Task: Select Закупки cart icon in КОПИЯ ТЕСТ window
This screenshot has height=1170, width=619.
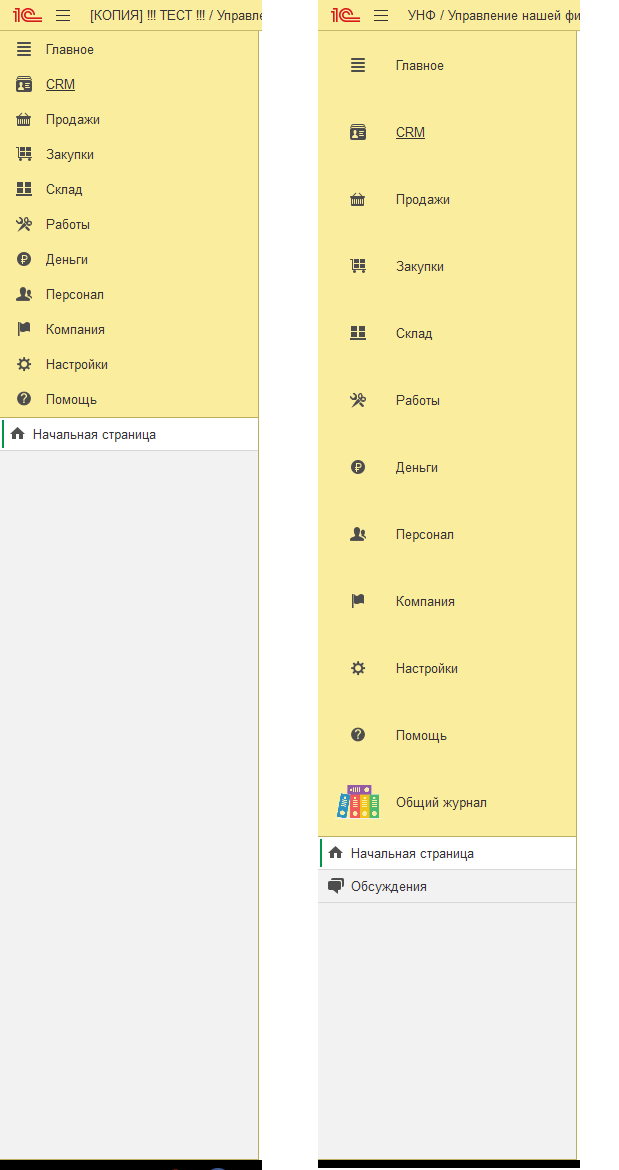Action: click(24, 154)
